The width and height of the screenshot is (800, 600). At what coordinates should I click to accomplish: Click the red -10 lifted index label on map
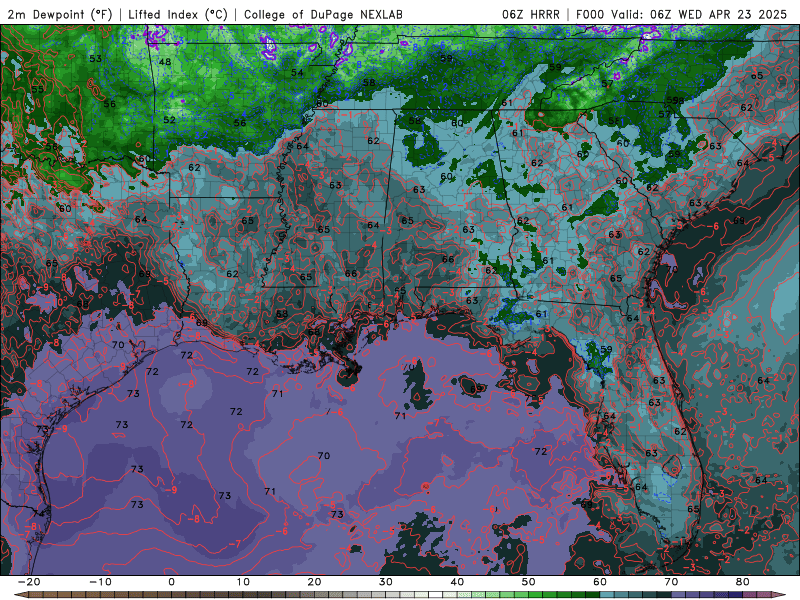coord(56,302)
